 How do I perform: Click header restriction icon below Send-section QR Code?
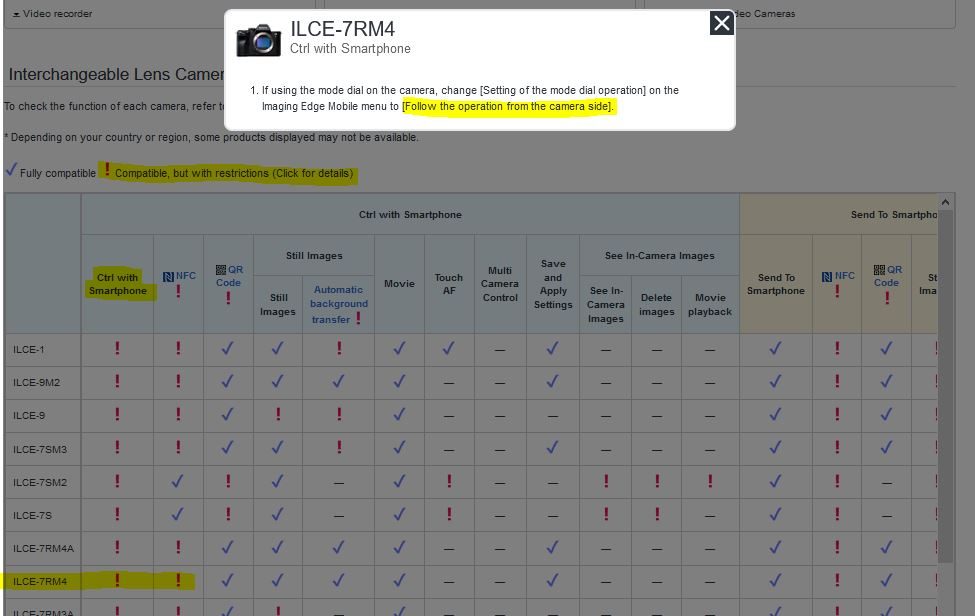(x=887, y=298)
